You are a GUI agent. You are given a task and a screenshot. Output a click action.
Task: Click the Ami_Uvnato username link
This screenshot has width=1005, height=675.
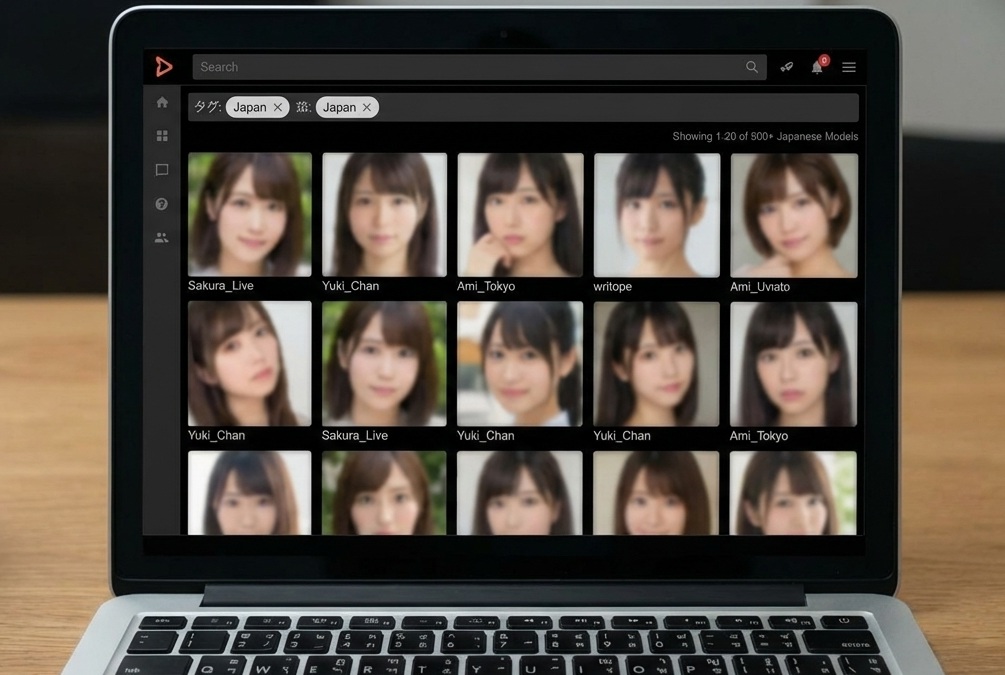(760, 287)
